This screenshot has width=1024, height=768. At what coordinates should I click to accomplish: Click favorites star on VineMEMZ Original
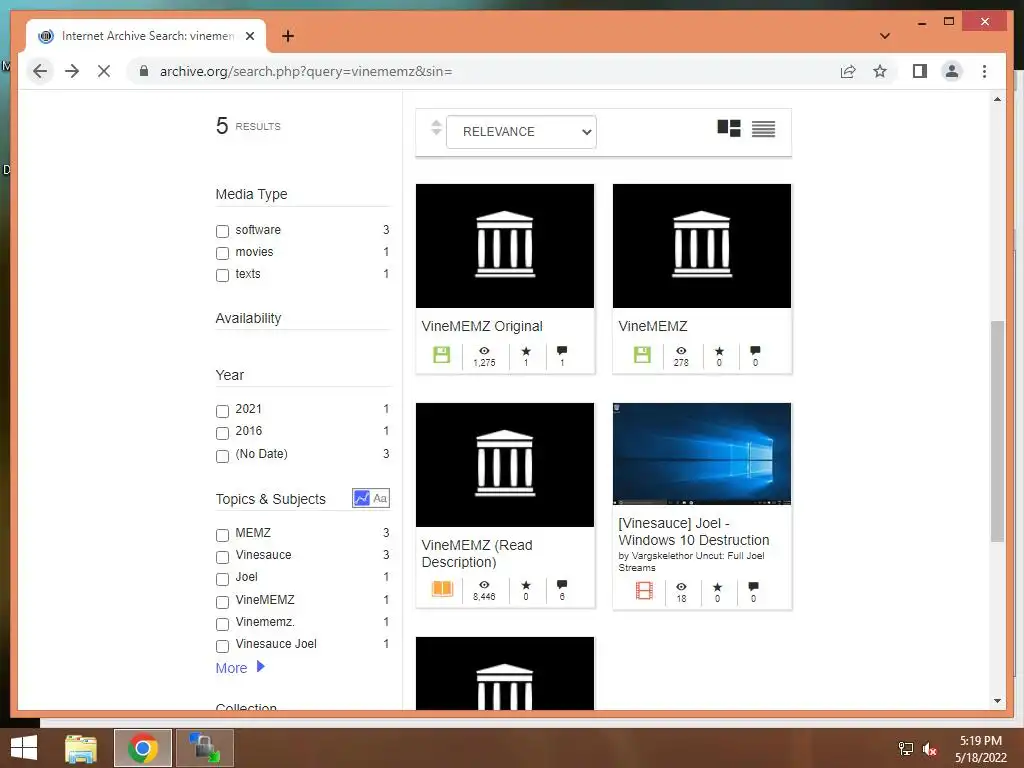tap(526, 351)
